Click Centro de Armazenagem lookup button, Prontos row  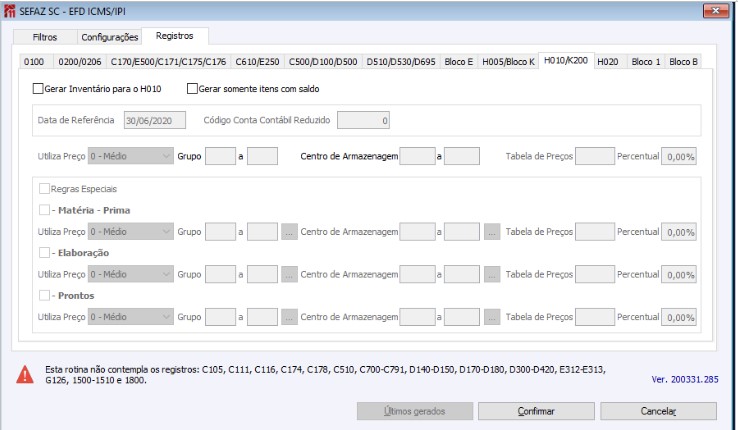click(492, 318)
